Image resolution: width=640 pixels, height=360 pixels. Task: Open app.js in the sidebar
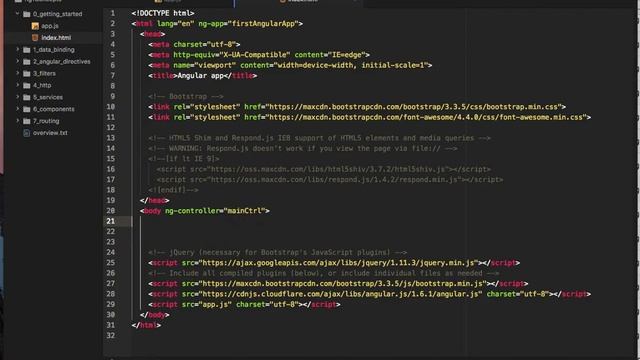click(x=50, y=26)
